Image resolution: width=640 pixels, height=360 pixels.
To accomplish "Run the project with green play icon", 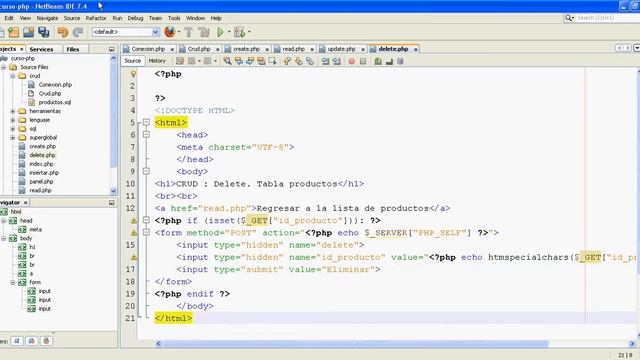I will tap(220, 32).
